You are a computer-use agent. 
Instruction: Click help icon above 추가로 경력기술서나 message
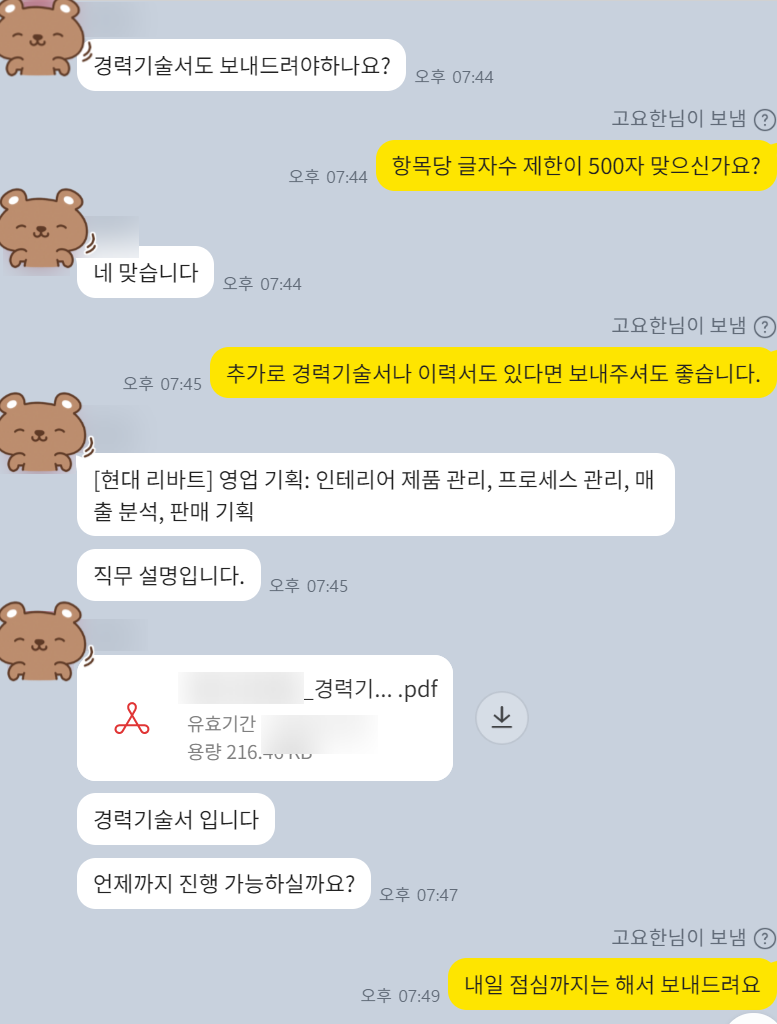pos(765,327)
